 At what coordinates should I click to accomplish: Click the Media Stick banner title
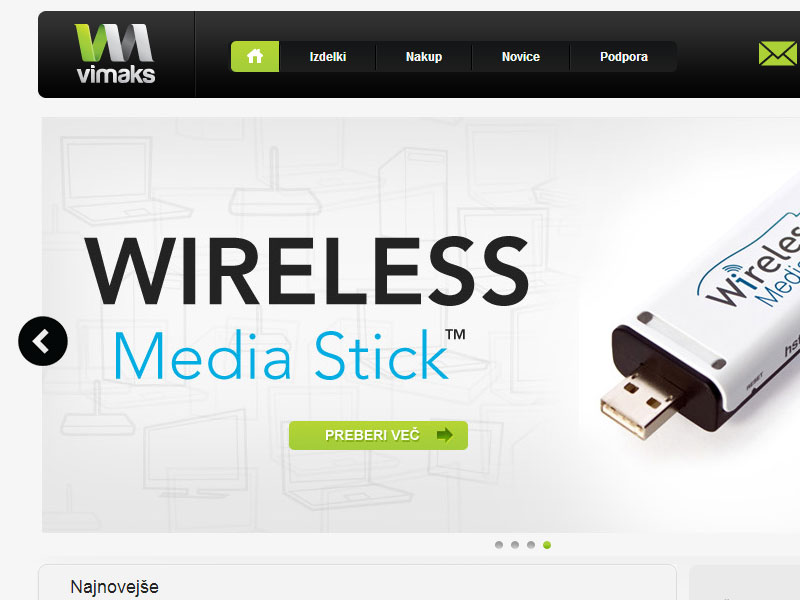(x=289, y=355)
